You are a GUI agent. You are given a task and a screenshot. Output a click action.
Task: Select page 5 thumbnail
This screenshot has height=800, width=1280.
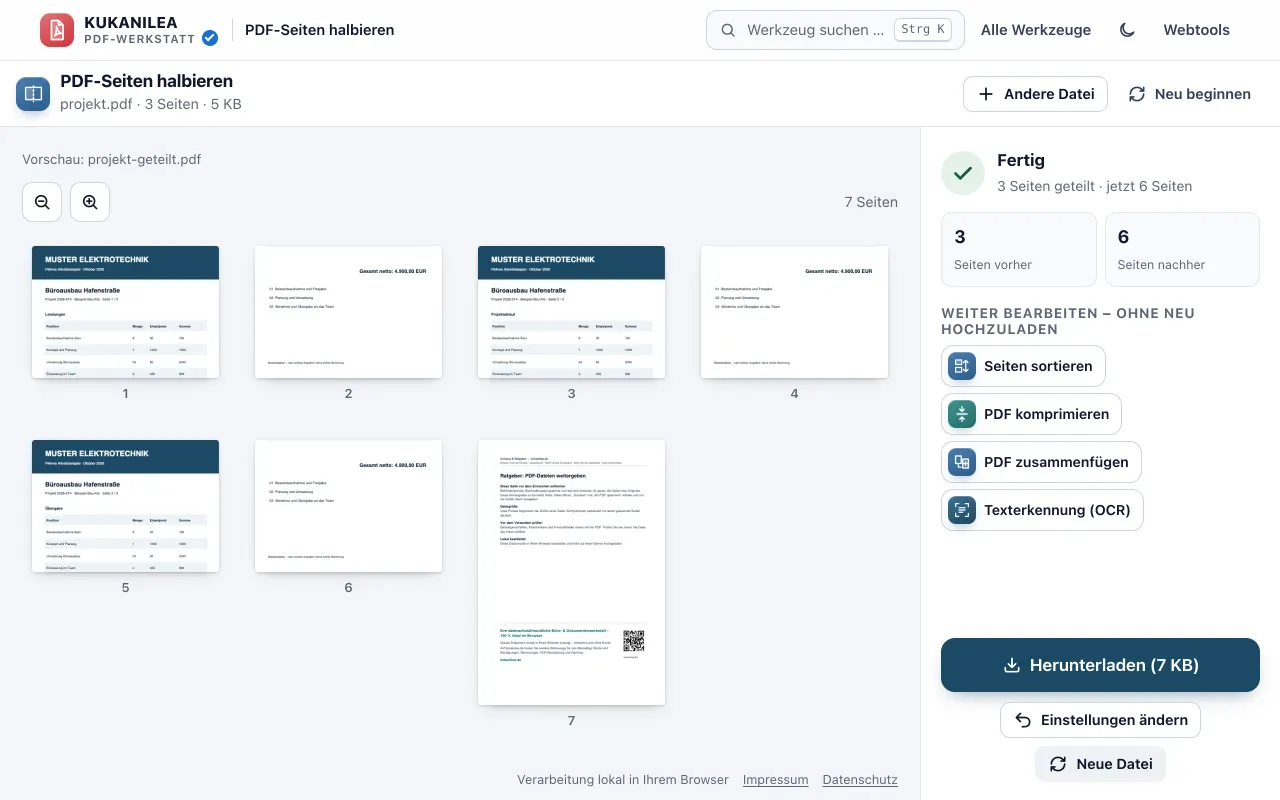[x=125, y=506]
